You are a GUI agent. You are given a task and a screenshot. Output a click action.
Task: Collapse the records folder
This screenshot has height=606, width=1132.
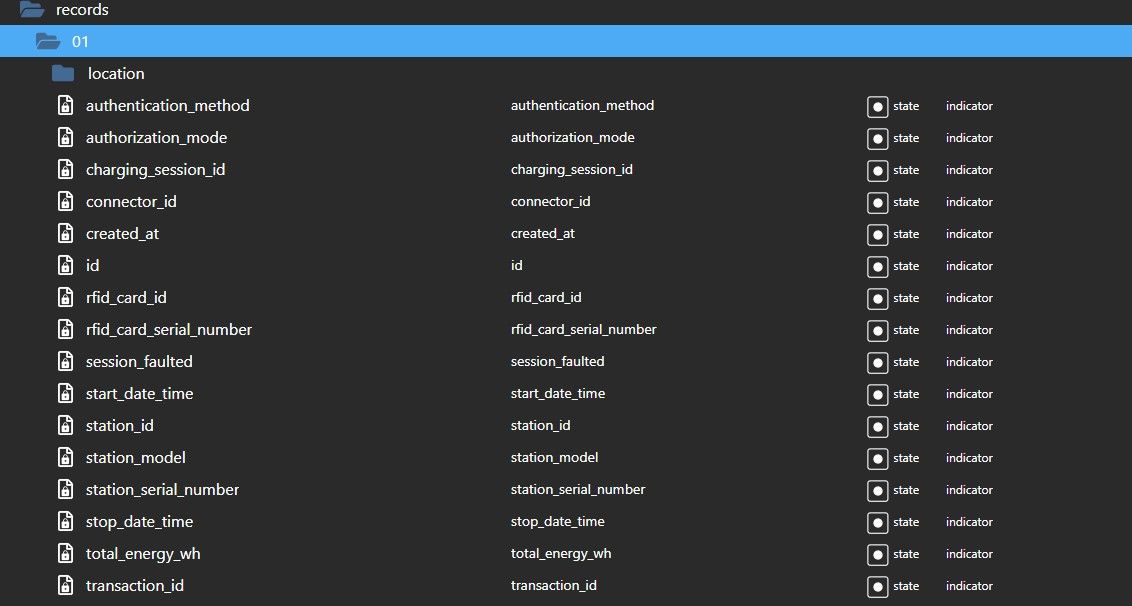[x=34, y=10]
